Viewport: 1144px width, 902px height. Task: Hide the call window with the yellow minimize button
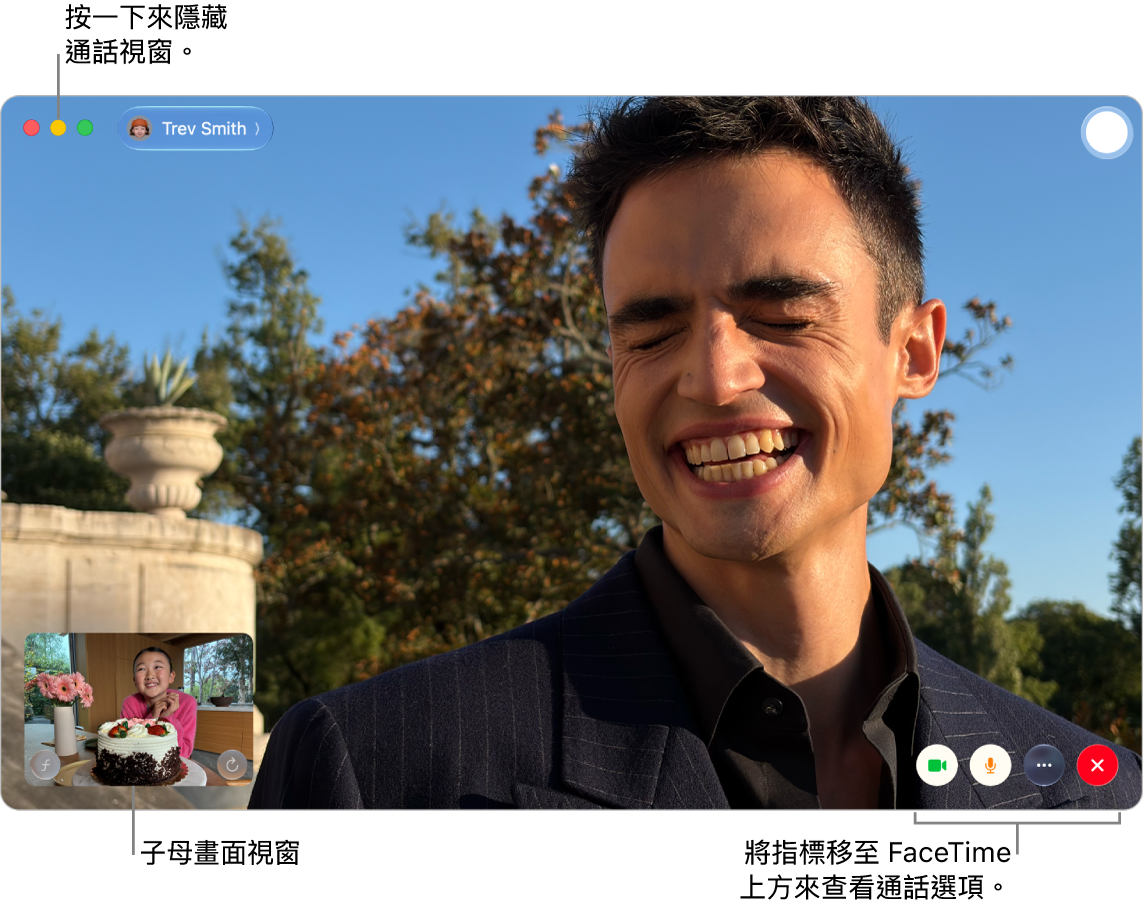pos(58,128)
